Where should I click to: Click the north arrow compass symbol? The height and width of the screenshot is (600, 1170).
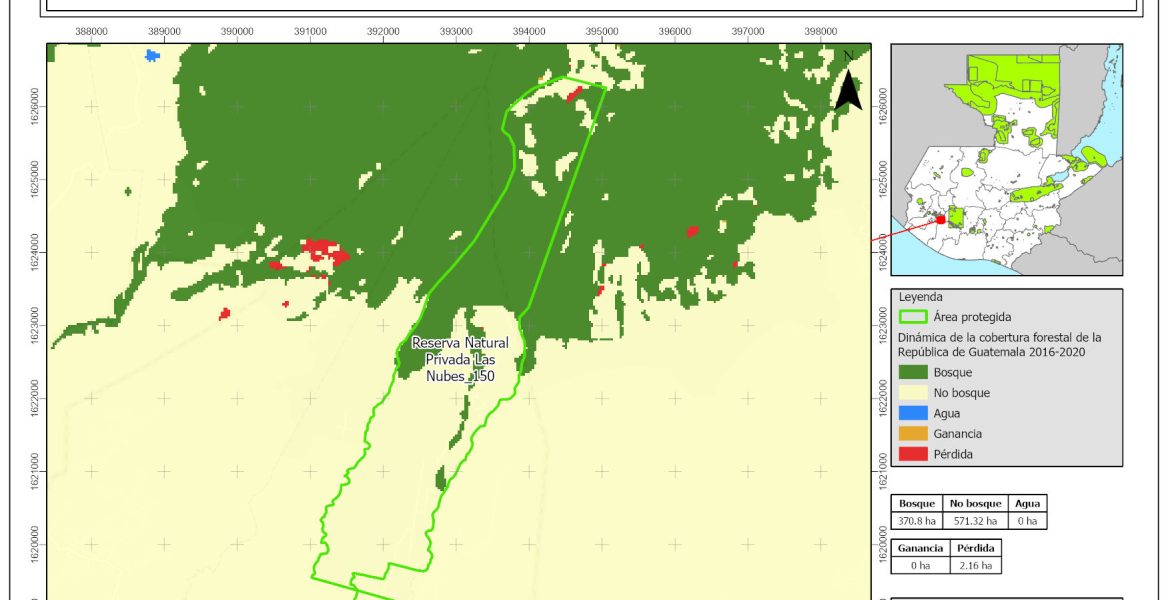tap(849, 82)
